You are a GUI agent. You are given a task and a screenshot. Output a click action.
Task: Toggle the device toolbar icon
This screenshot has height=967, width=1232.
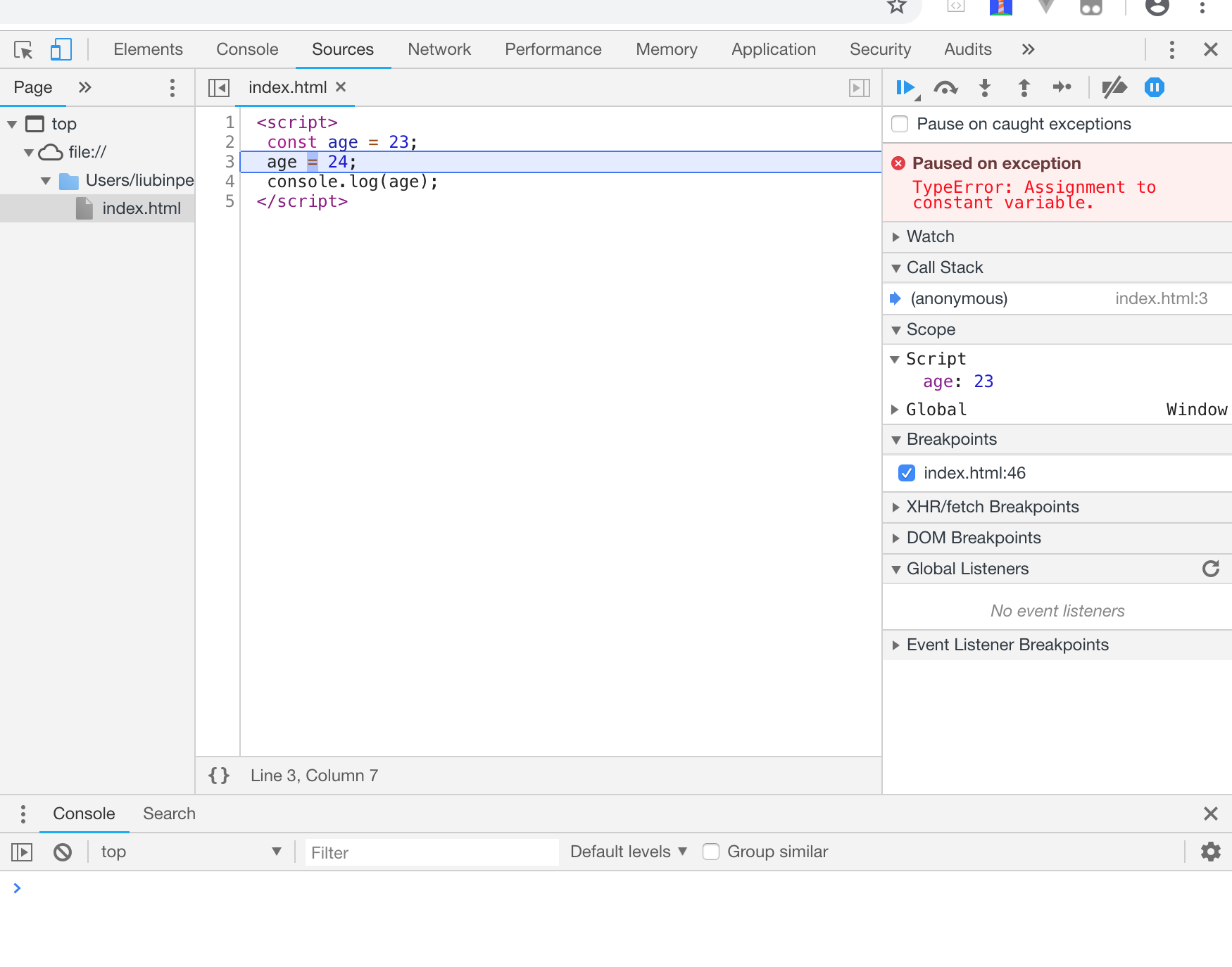click(61, 50)
